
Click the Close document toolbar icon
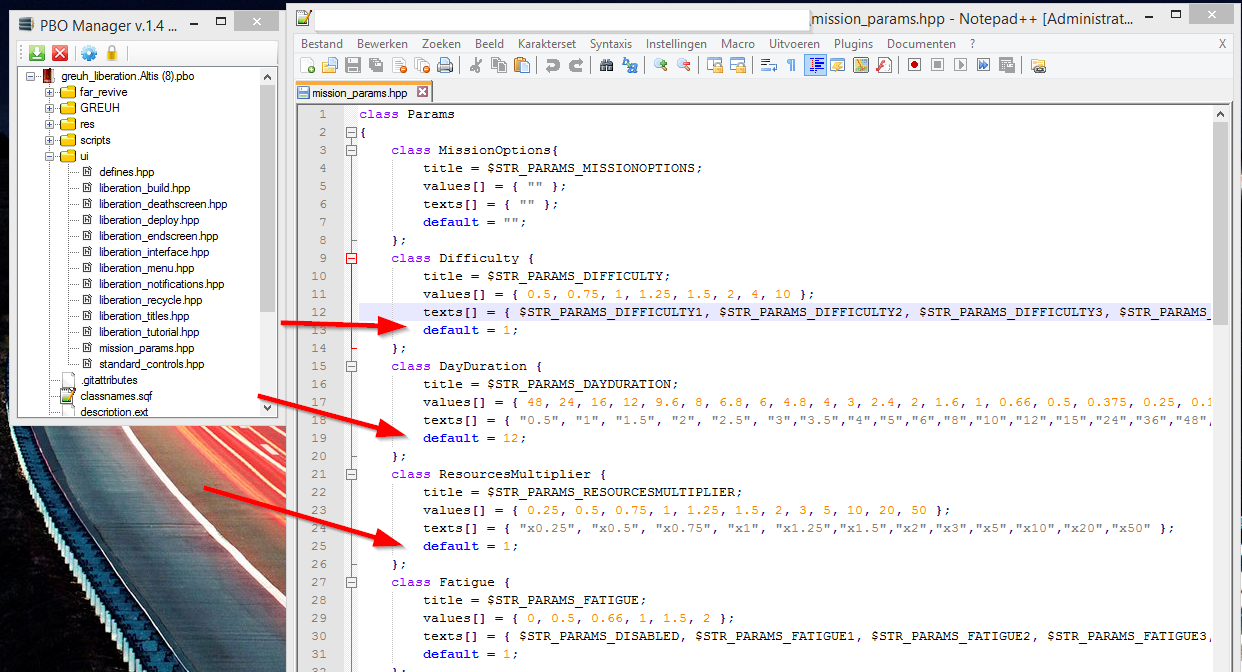[x=399, y=65]
